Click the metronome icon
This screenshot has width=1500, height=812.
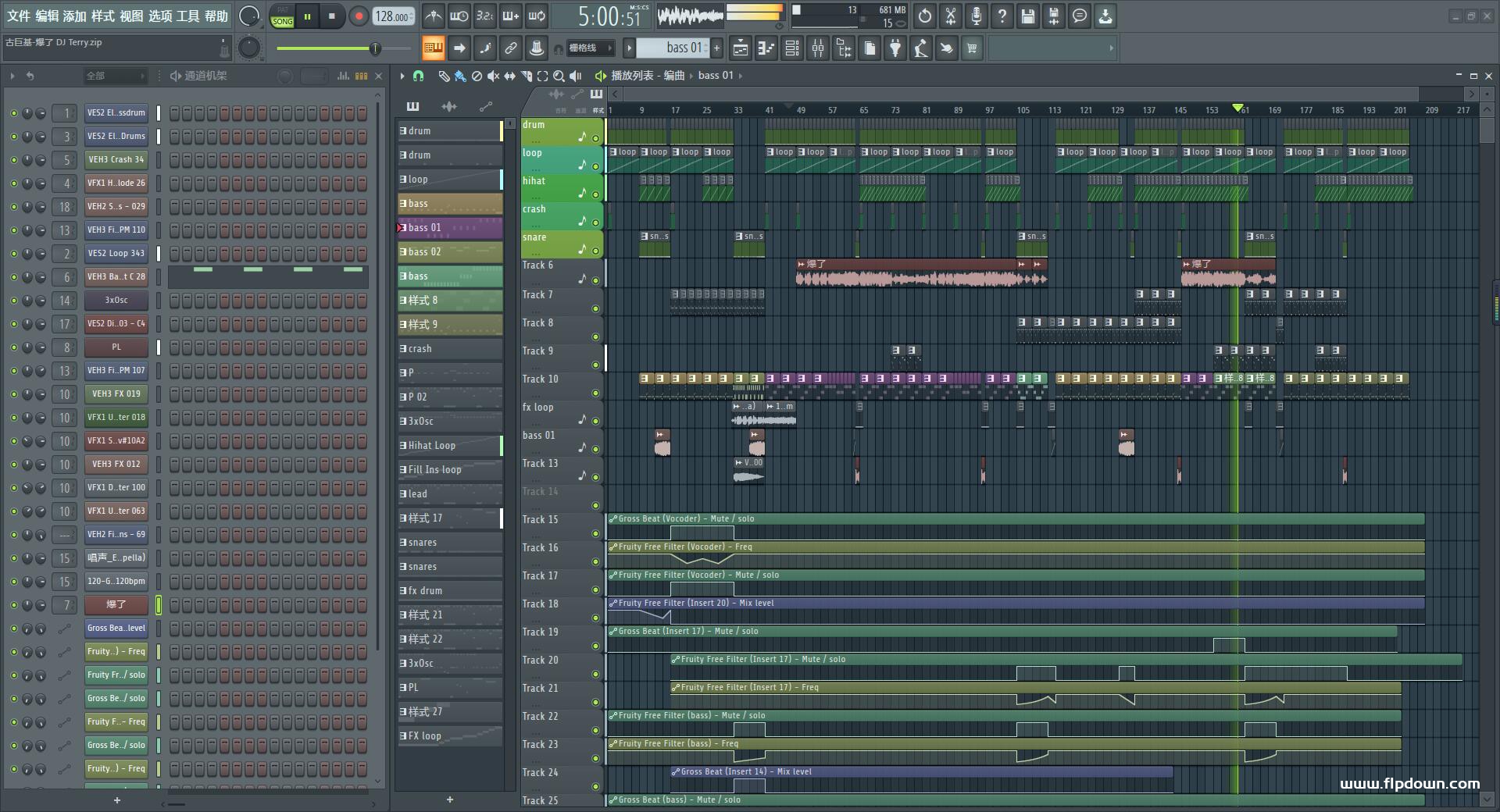(x=434, y=16)
